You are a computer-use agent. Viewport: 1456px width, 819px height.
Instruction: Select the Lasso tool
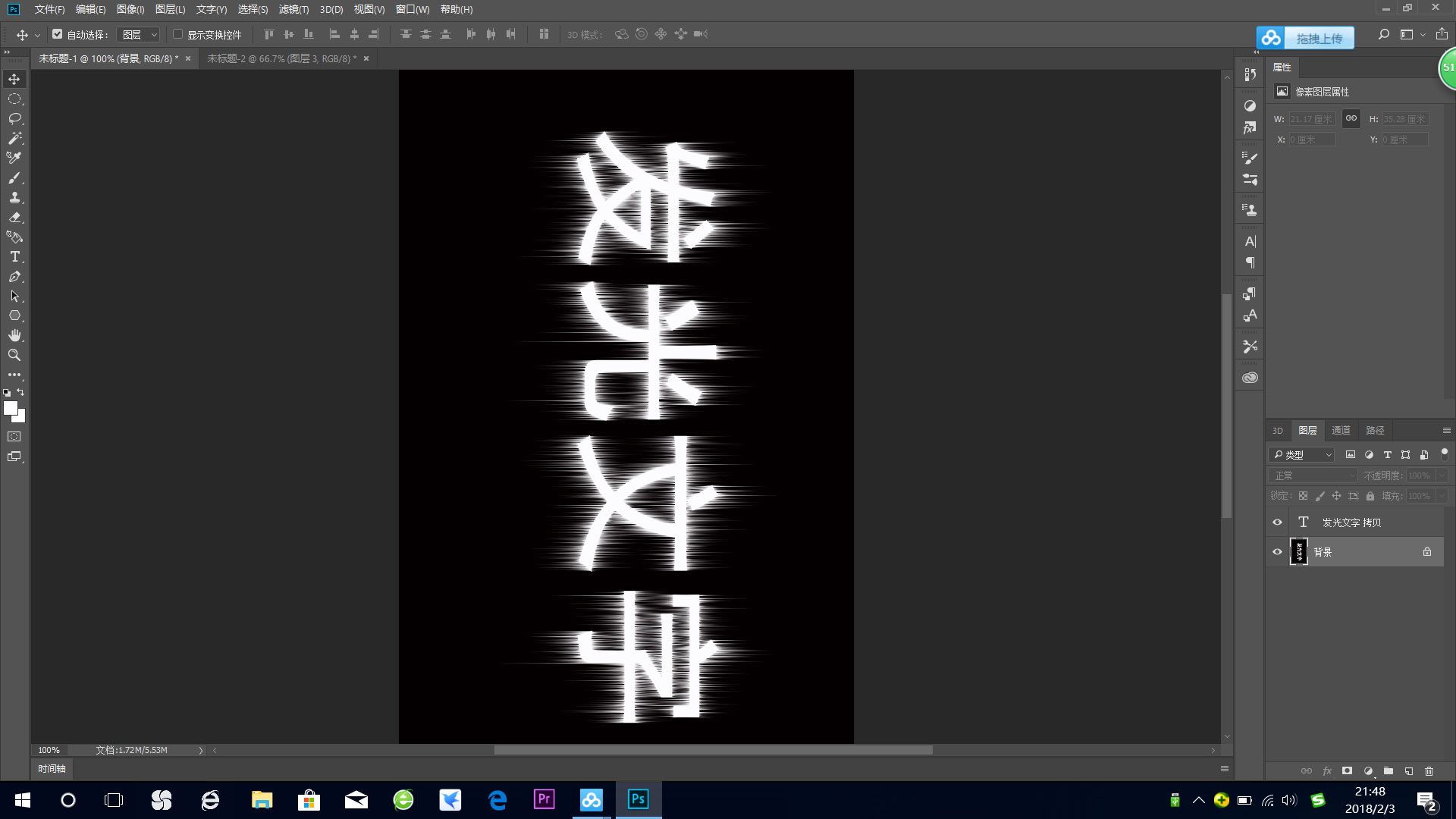pyautogui.click(x=14, y=118)
